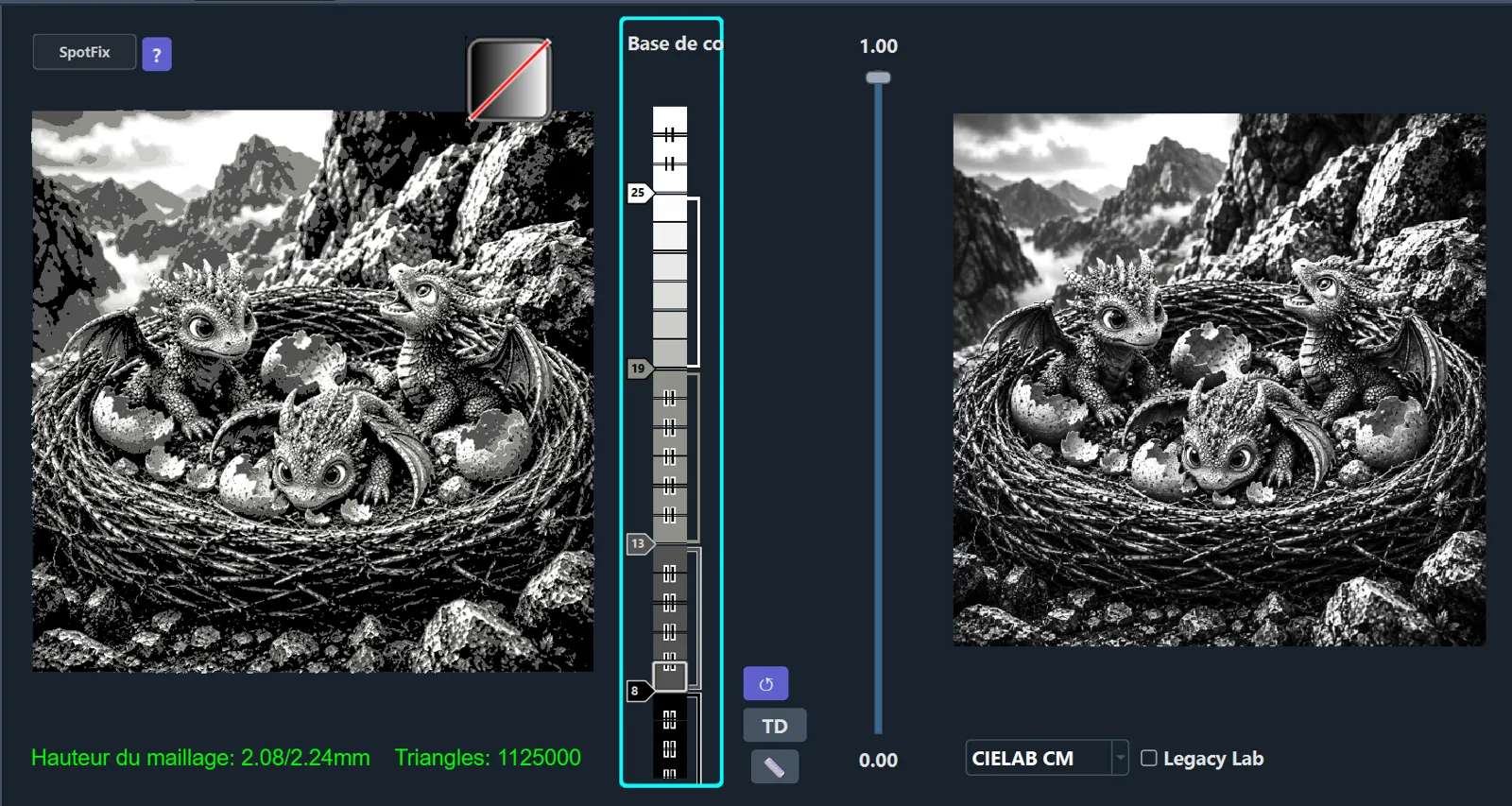Click the "Triangles: 1125000" text

pyautogui.click(x=488, y=758)
